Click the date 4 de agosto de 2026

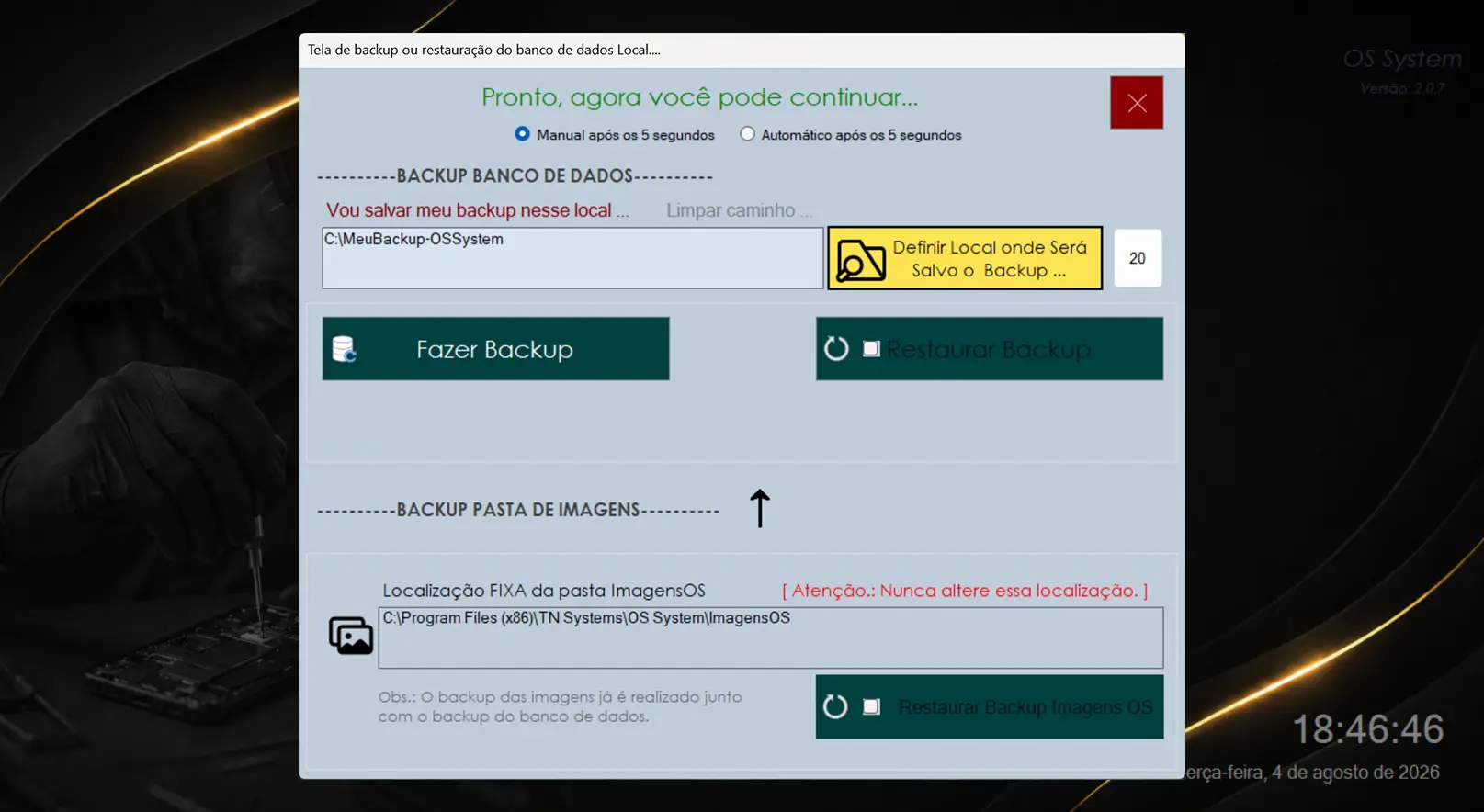coord(1313,773)
